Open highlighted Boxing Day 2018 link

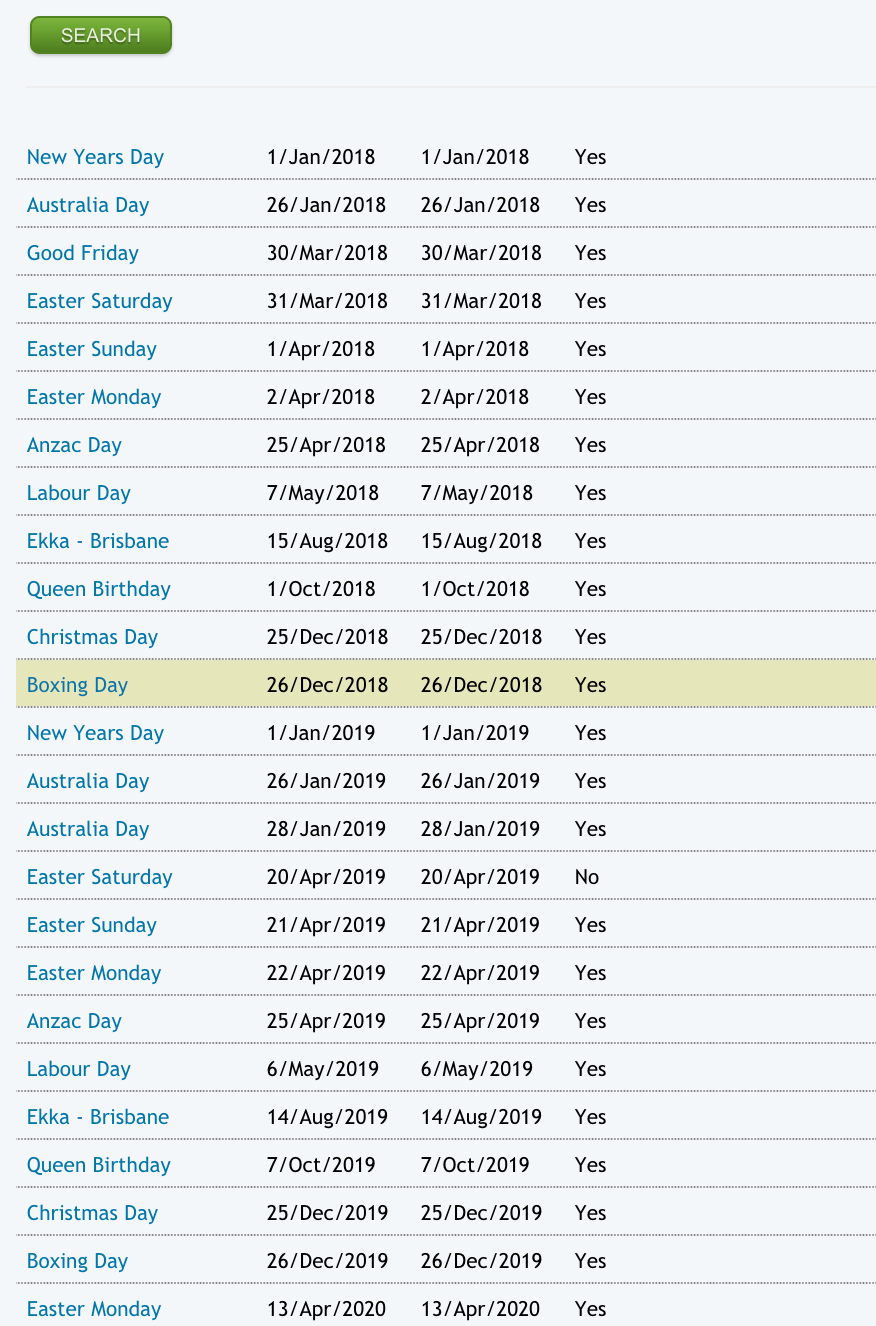77,685
